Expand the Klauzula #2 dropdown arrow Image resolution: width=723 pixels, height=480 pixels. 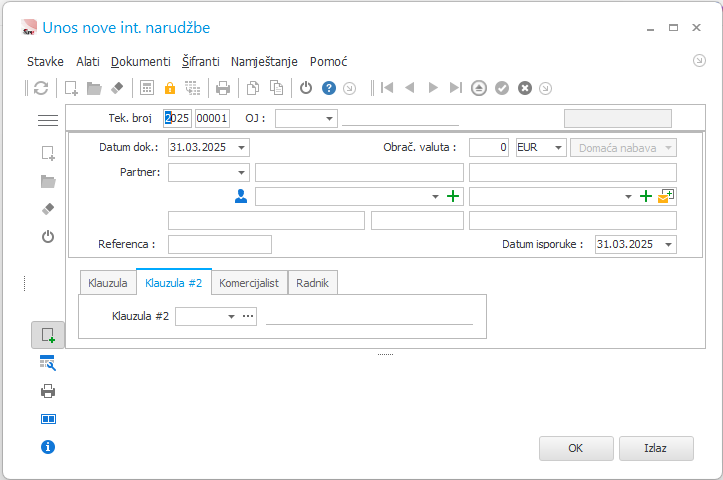[x=231, y=316]
